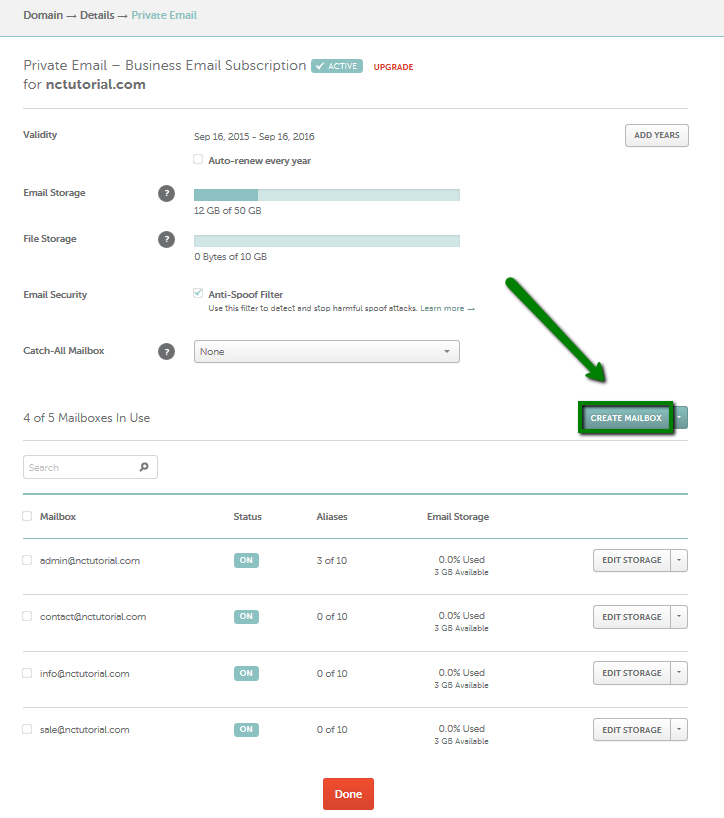Open the Learn more link
The width and height of the screenshot is (724, 818).
pyautogui.click(x=448, y=308)
